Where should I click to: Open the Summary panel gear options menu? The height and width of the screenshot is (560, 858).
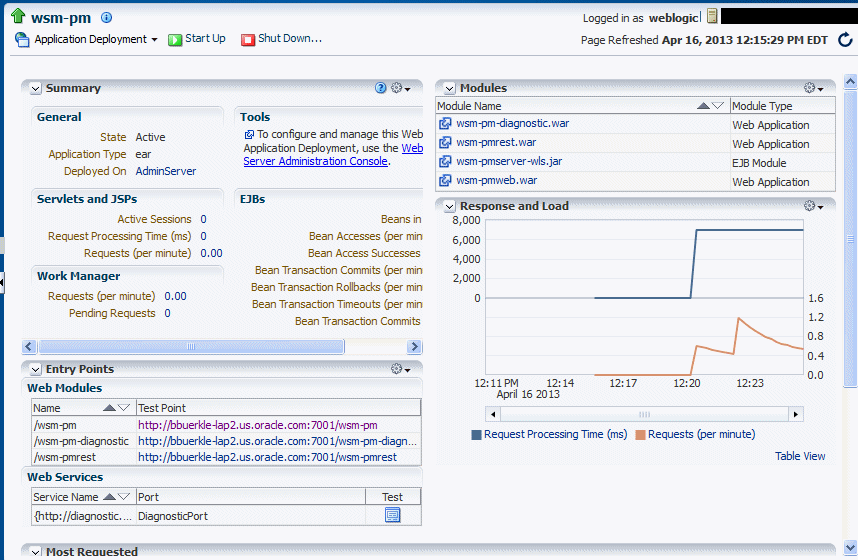tap(401, 88)
